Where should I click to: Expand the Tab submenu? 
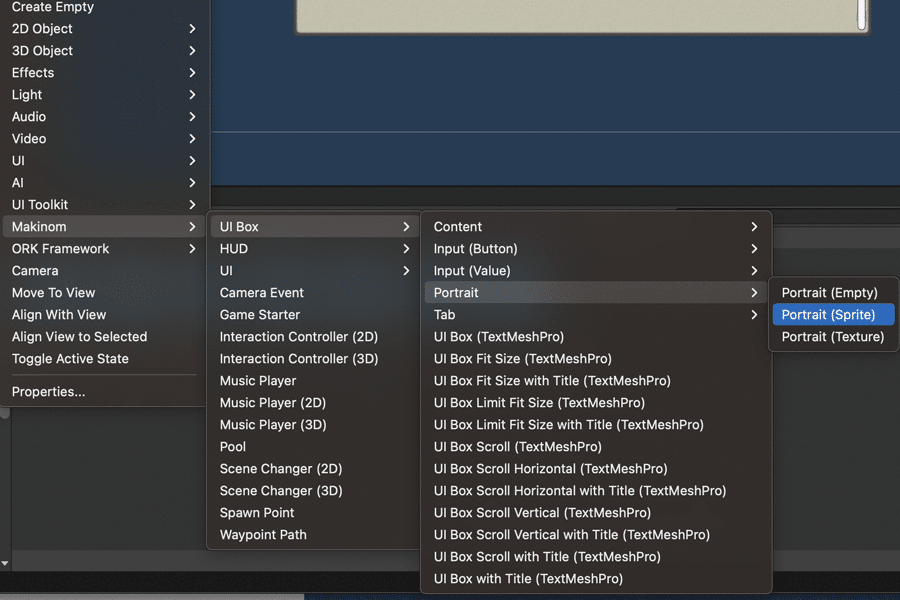(596, 315)
